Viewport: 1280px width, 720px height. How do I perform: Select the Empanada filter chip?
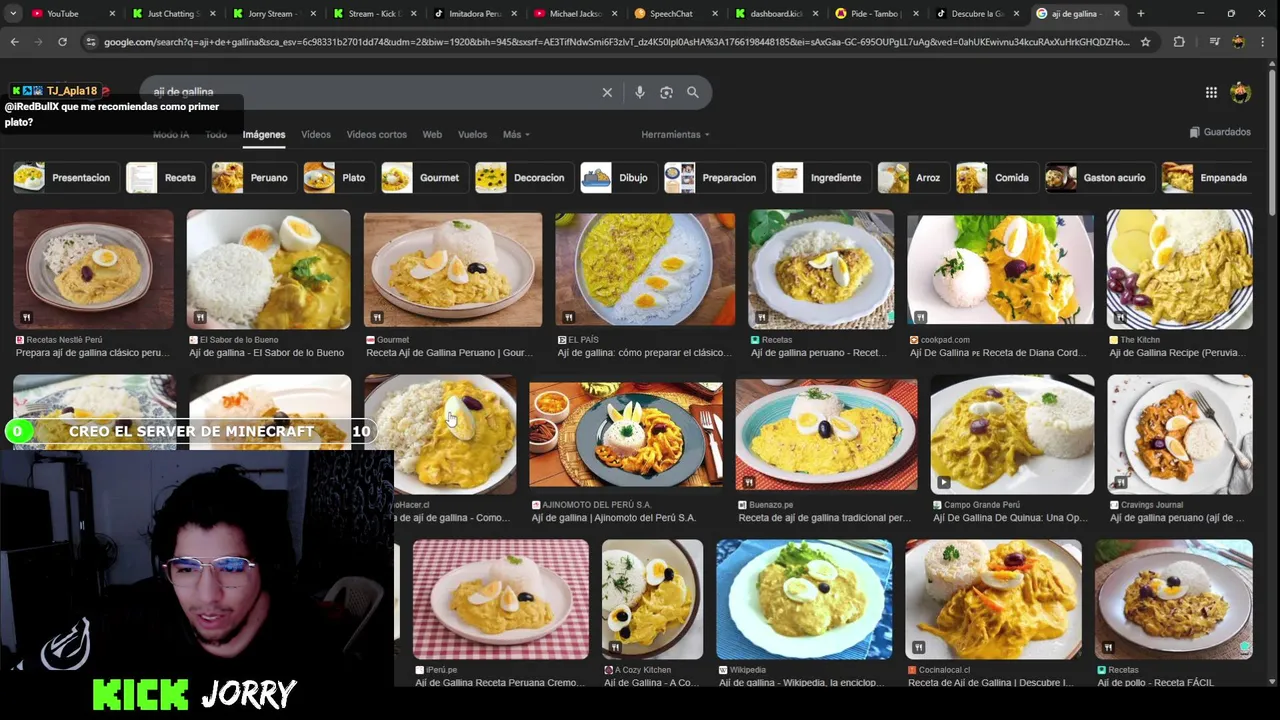[x=1206, y=178]
